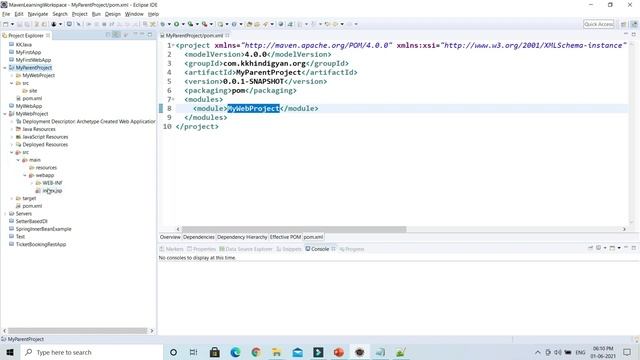Select the MyFirstApp project
The height and width of the screenshot is (360, 640).
tap(28, 52)
